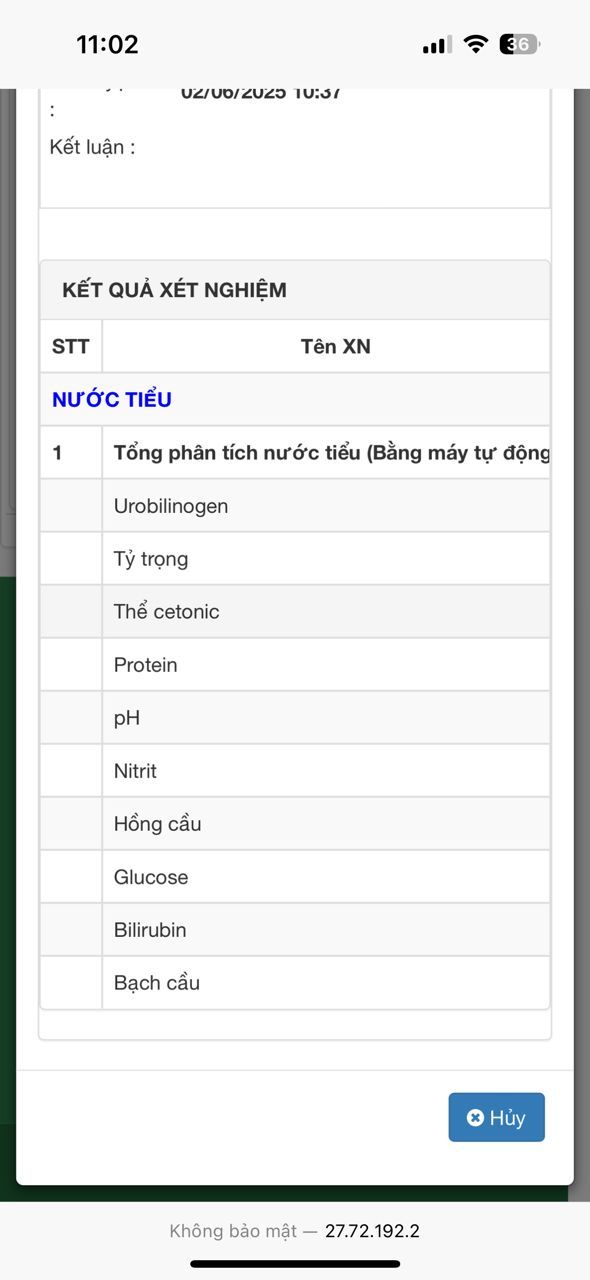
Task: Tap the Không bảo mật security label
Action: [233, 1231]
